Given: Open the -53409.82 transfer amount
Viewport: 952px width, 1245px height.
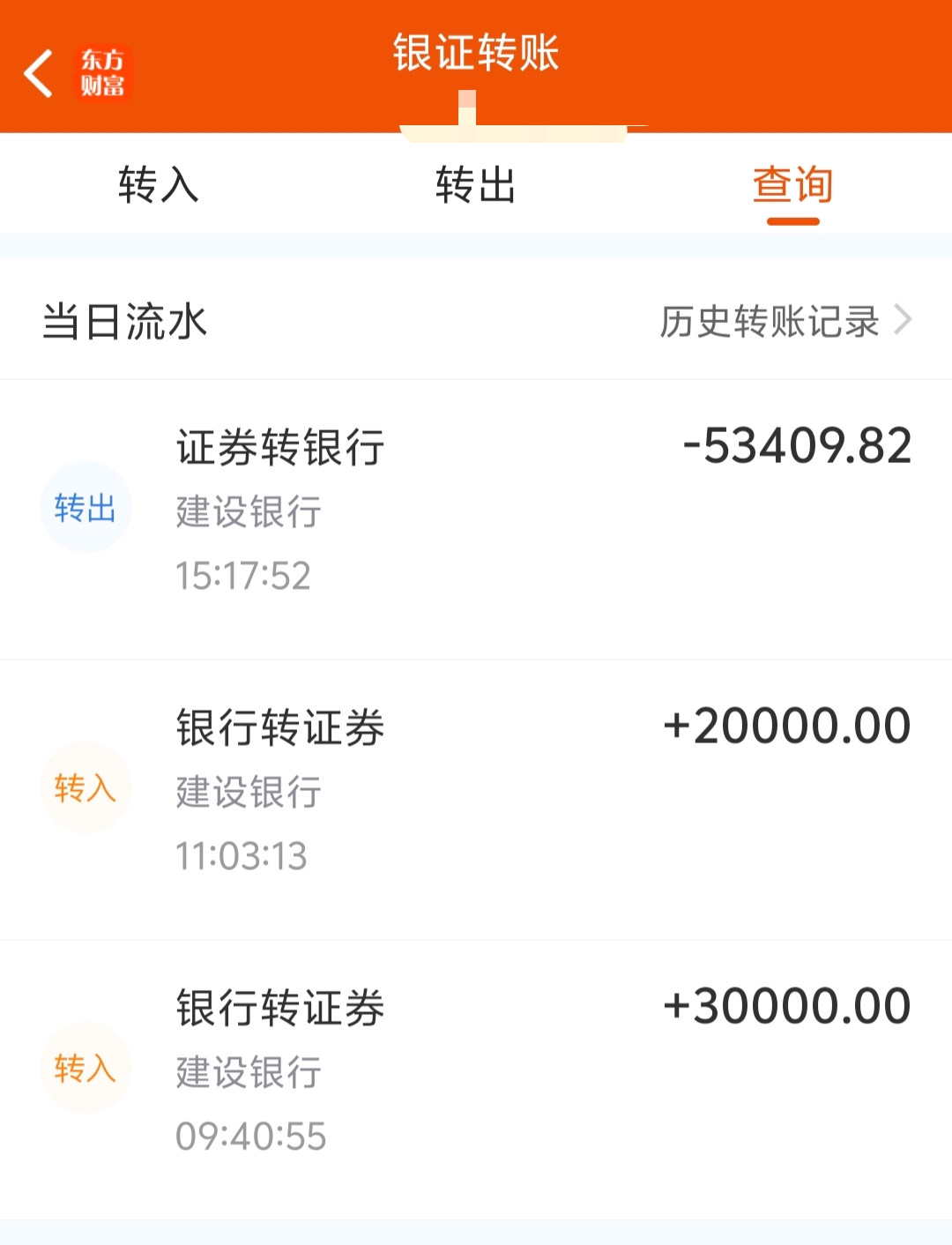Looking at the screenshot, I should click(798, 446).
